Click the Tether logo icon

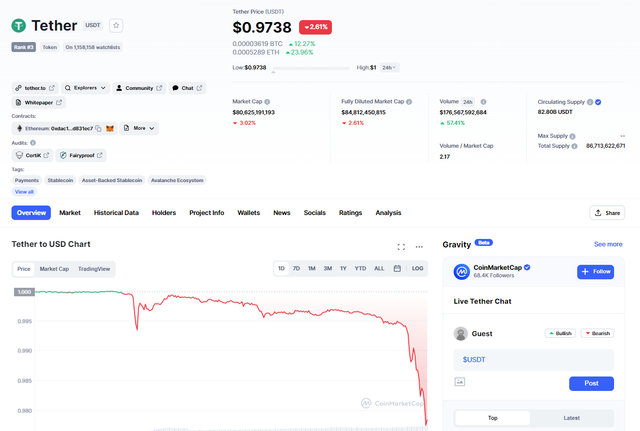18,25
